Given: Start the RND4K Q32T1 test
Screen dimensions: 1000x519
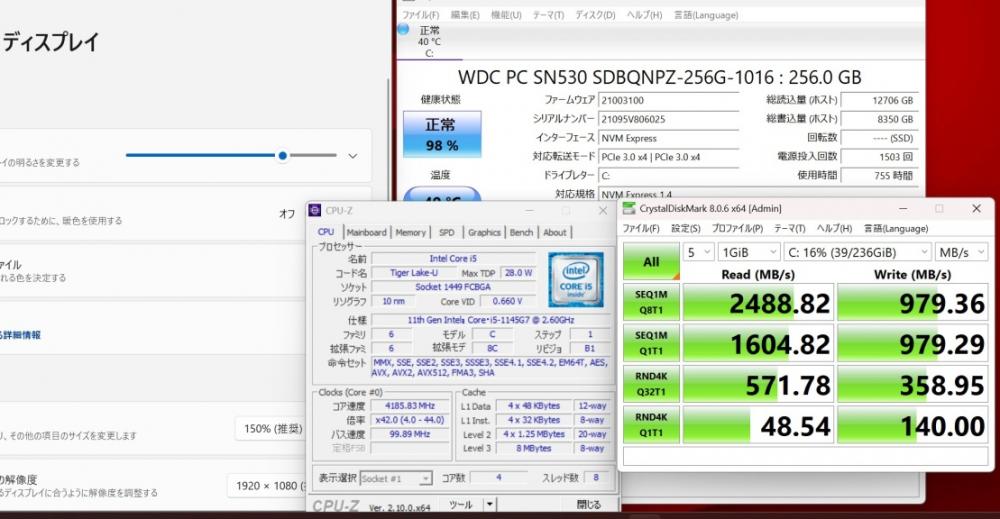Looking at the screenshot, I should tap(651, 384).
